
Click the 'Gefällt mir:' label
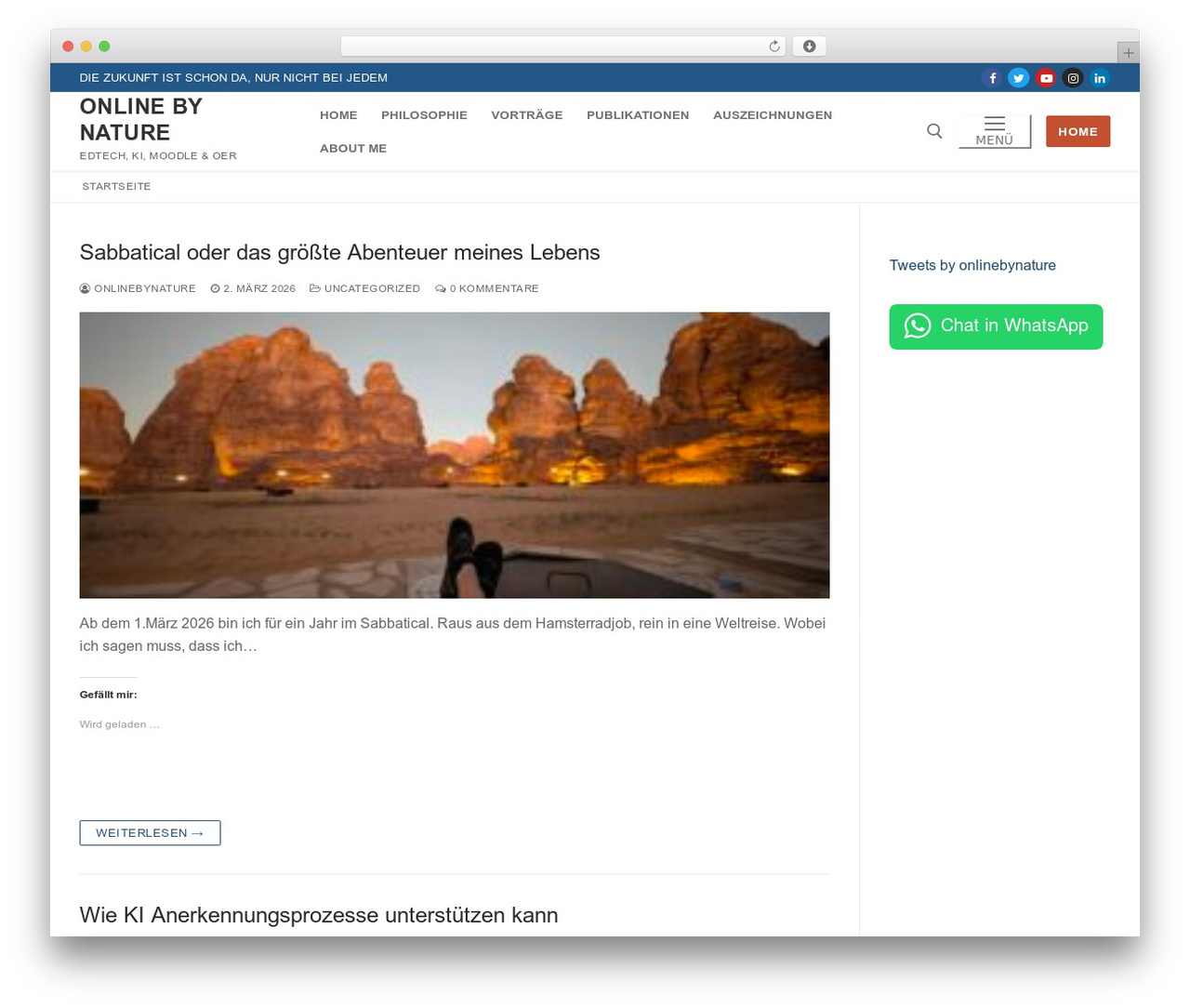tap(108, 695)
